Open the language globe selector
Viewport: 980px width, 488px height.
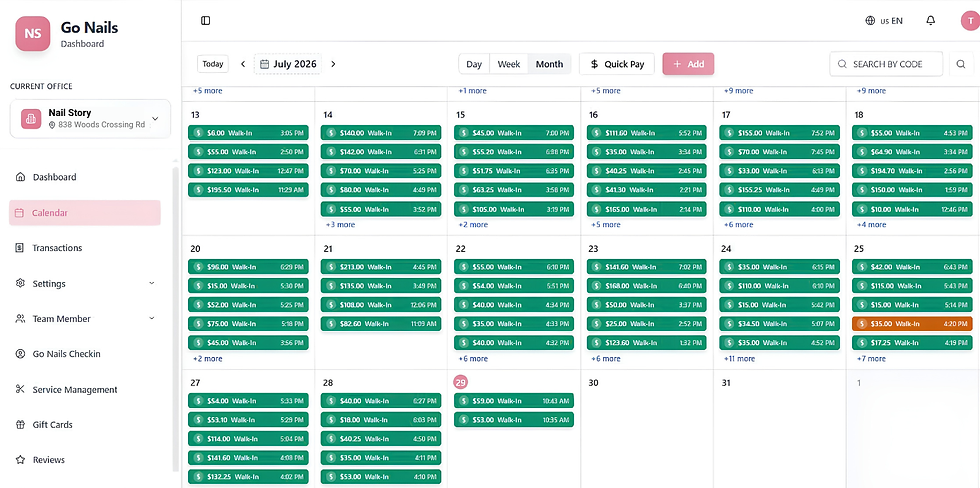[883, 21]
